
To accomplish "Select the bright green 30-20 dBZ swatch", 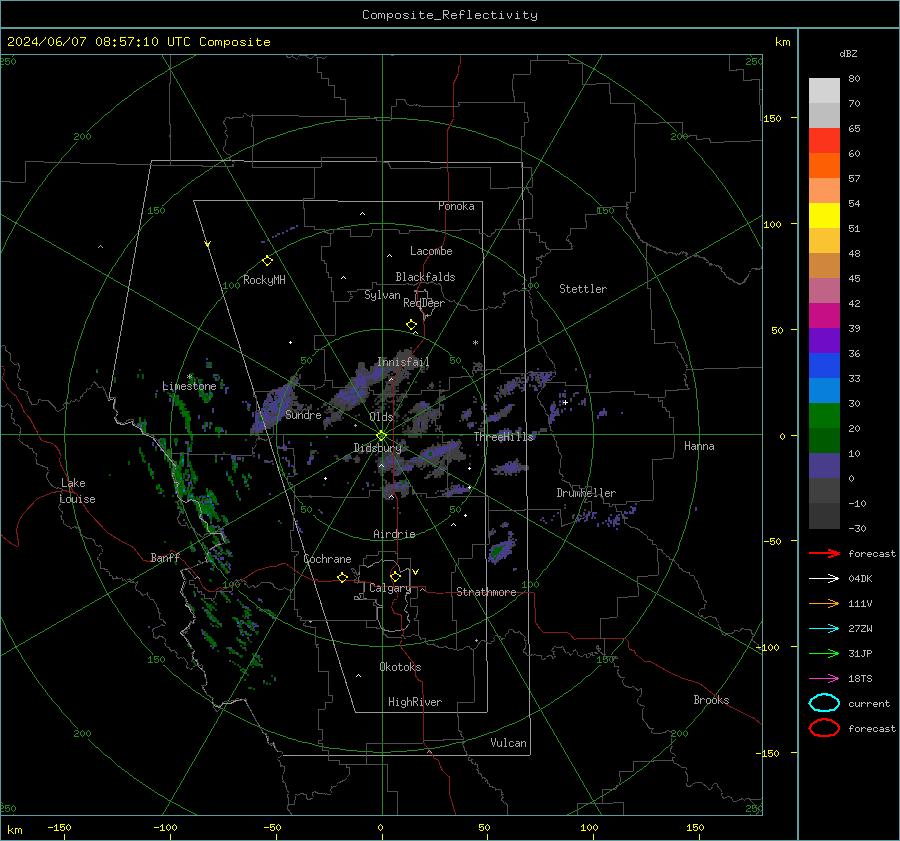I will click(x=824, y=416).
